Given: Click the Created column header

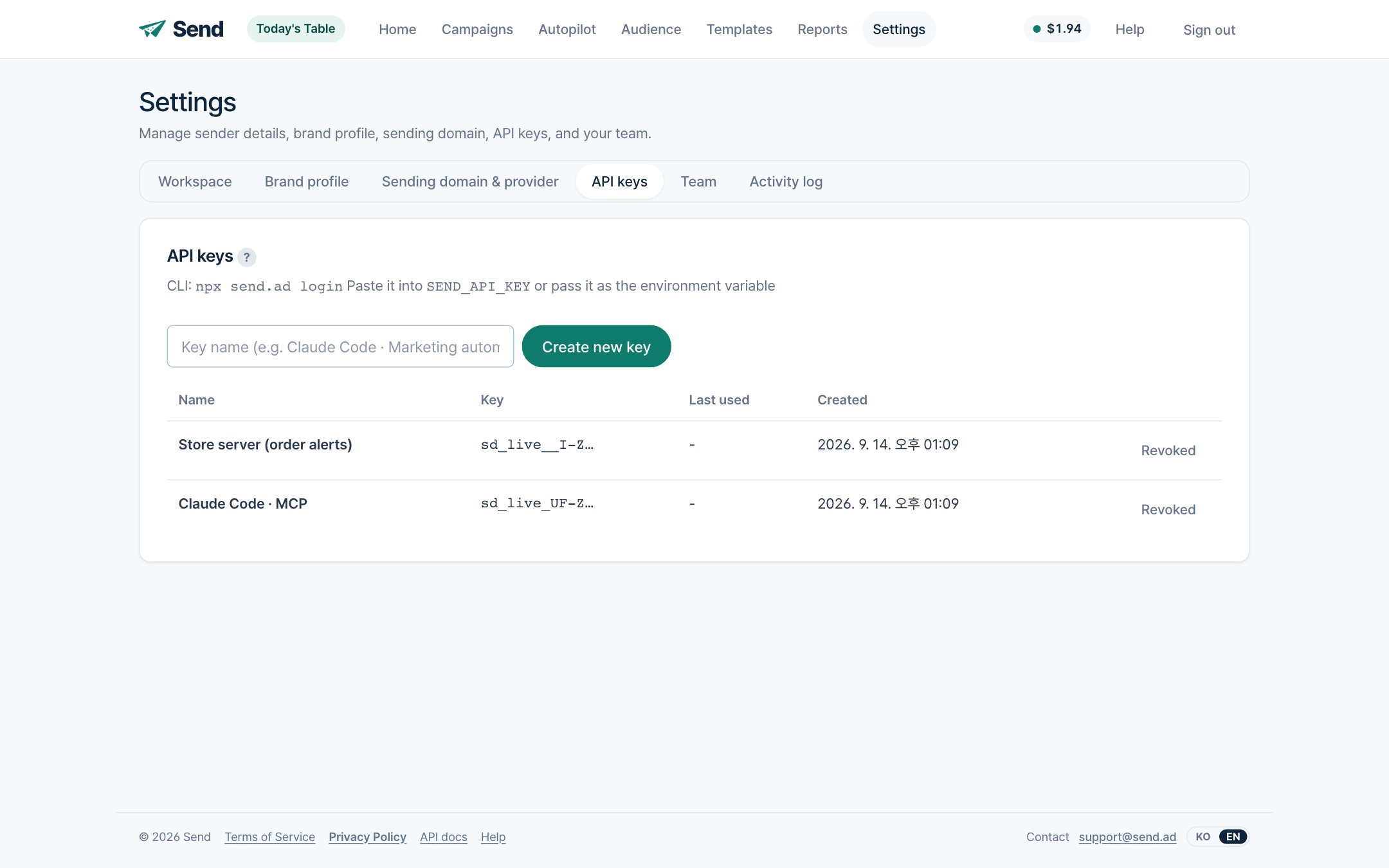Looking at the screenshot, I should (x=842, y=400).
